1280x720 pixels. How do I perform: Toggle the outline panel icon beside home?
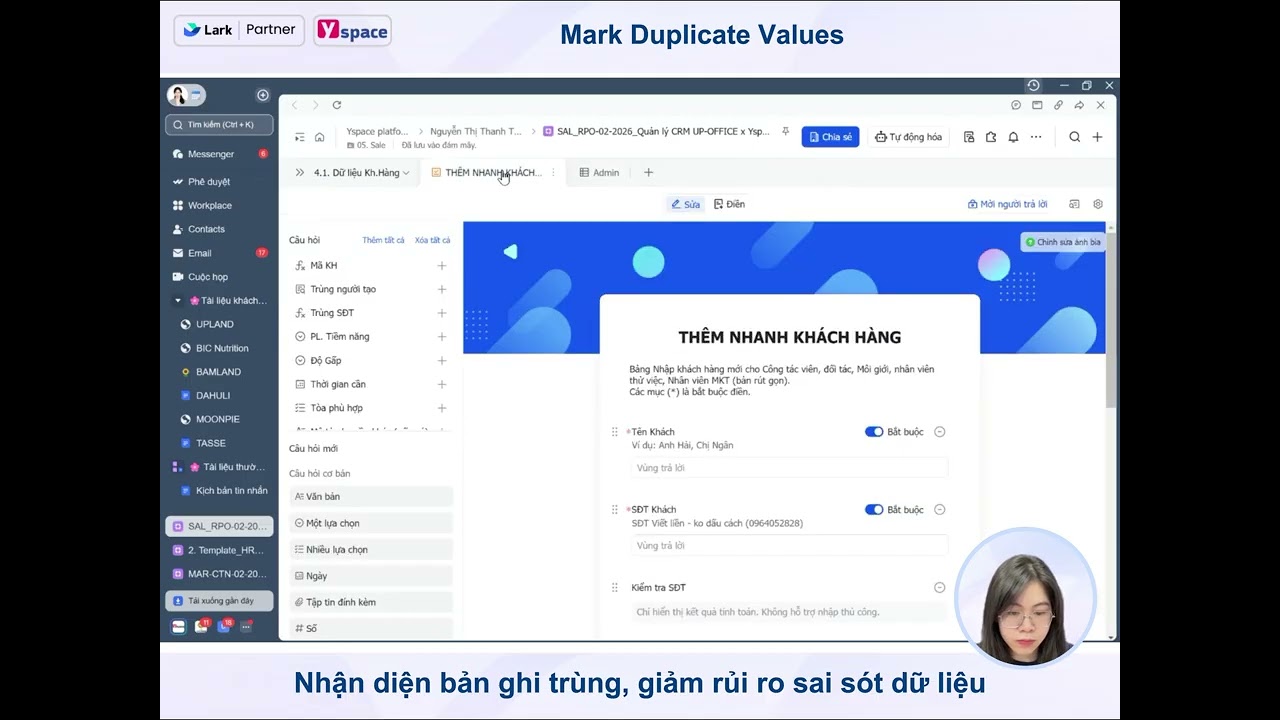point(299,137)
